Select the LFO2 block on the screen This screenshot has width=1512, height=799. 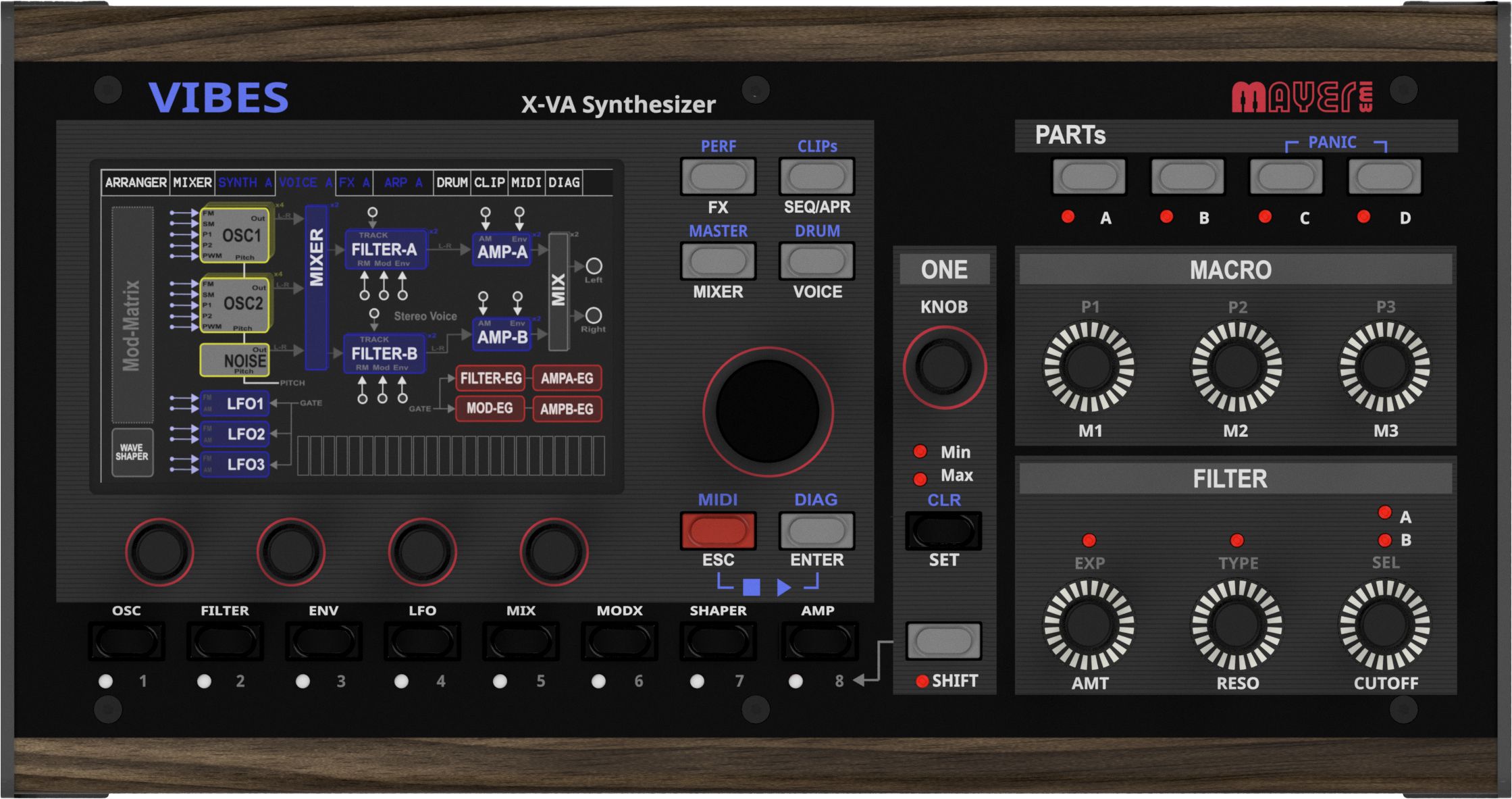click(x=235, y=434)
